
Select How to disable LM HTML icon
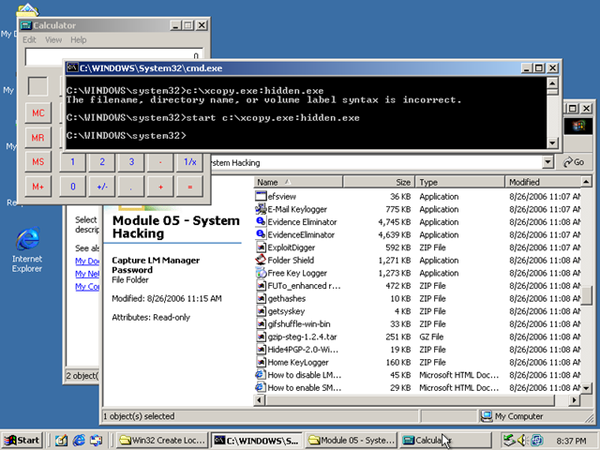tap(261, 375)
